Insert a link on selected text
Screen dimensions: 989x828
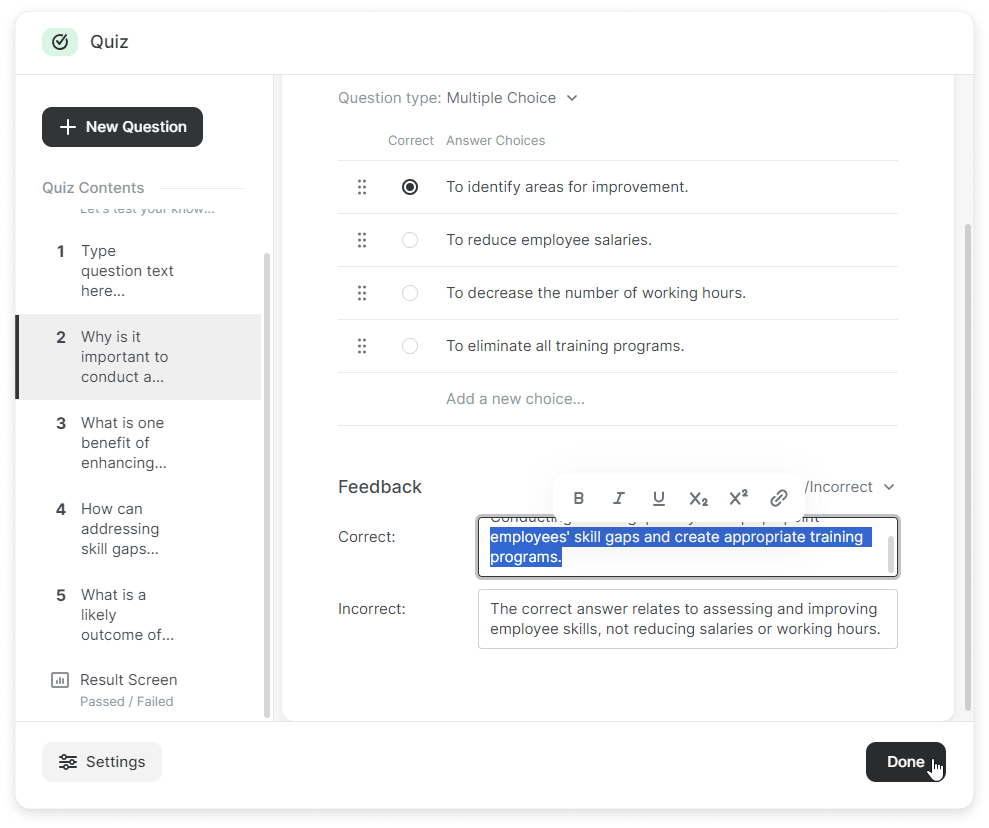pos(778,498)
